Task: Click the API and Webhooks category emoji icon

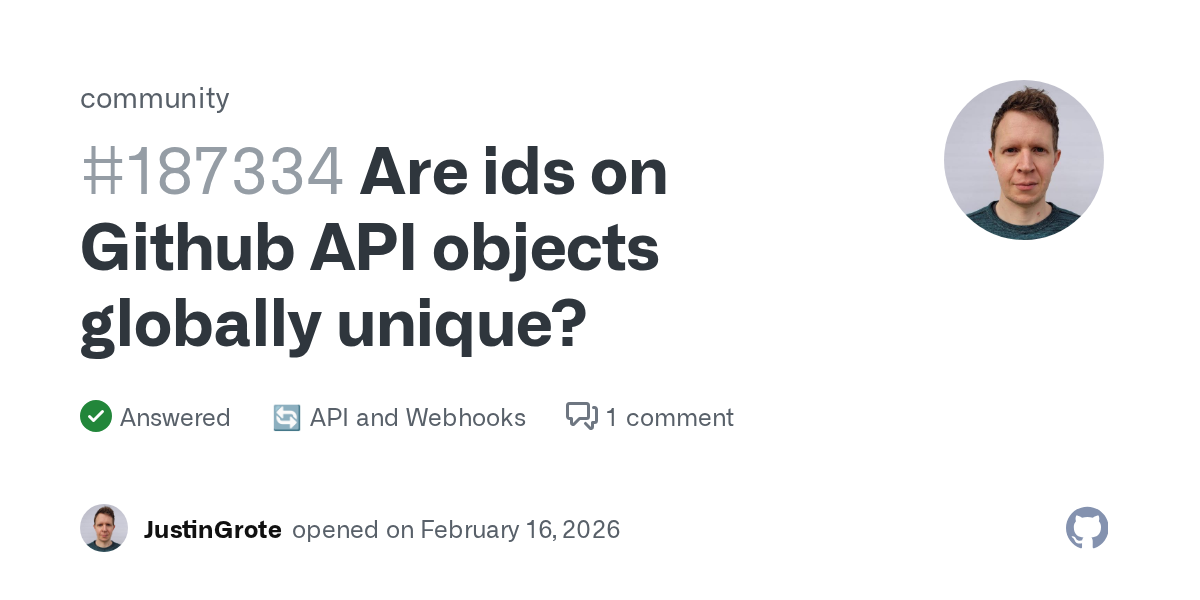Action: coord(287,418)
